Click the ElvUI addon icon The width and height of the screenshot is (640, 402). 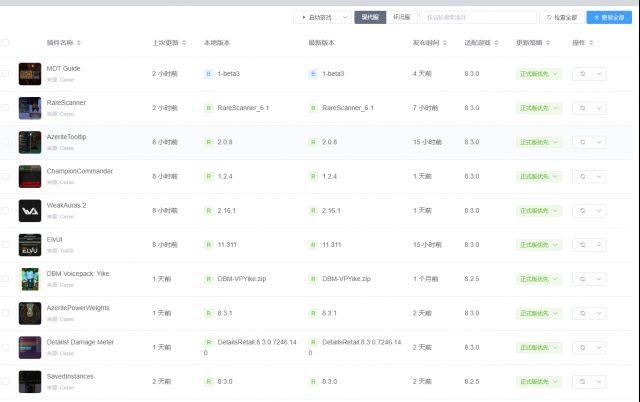[29, 245]
